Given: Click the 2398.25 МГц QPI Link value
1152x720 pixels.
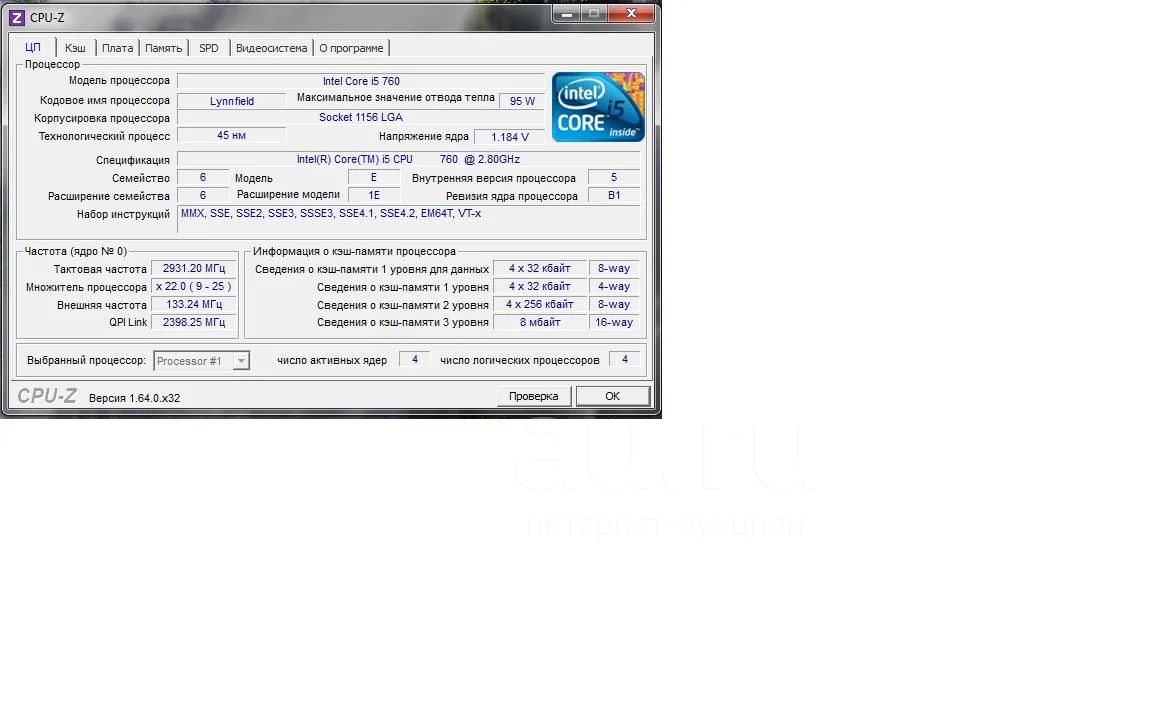Looking at the screenshot, I should tap(194, 322).
